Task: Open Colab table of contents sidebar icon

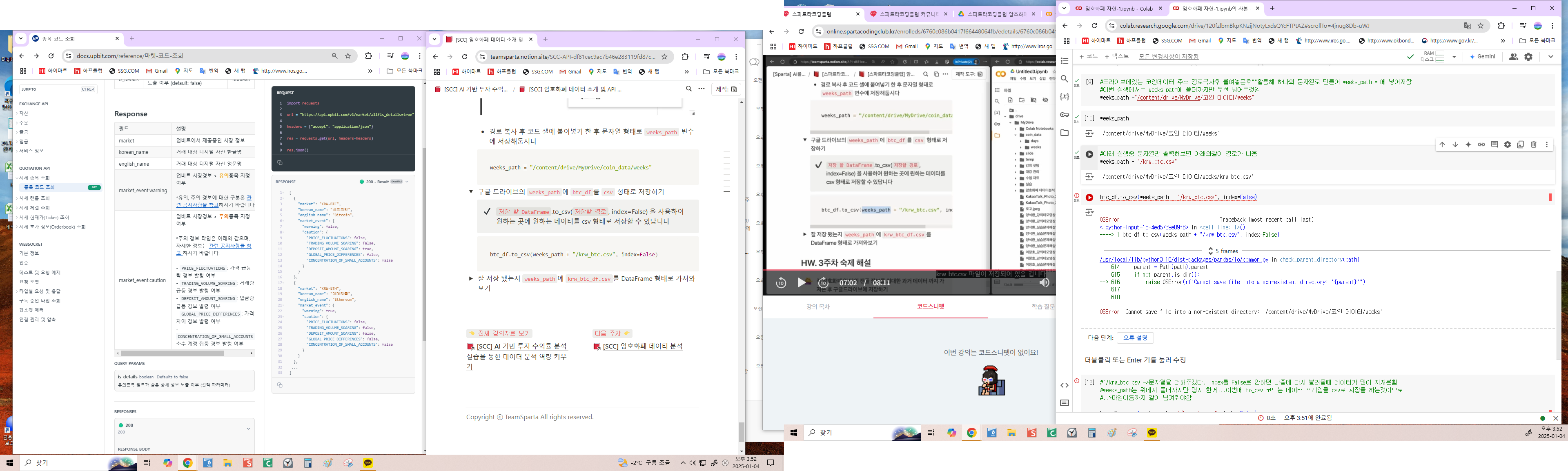Action: (1065, 61)
